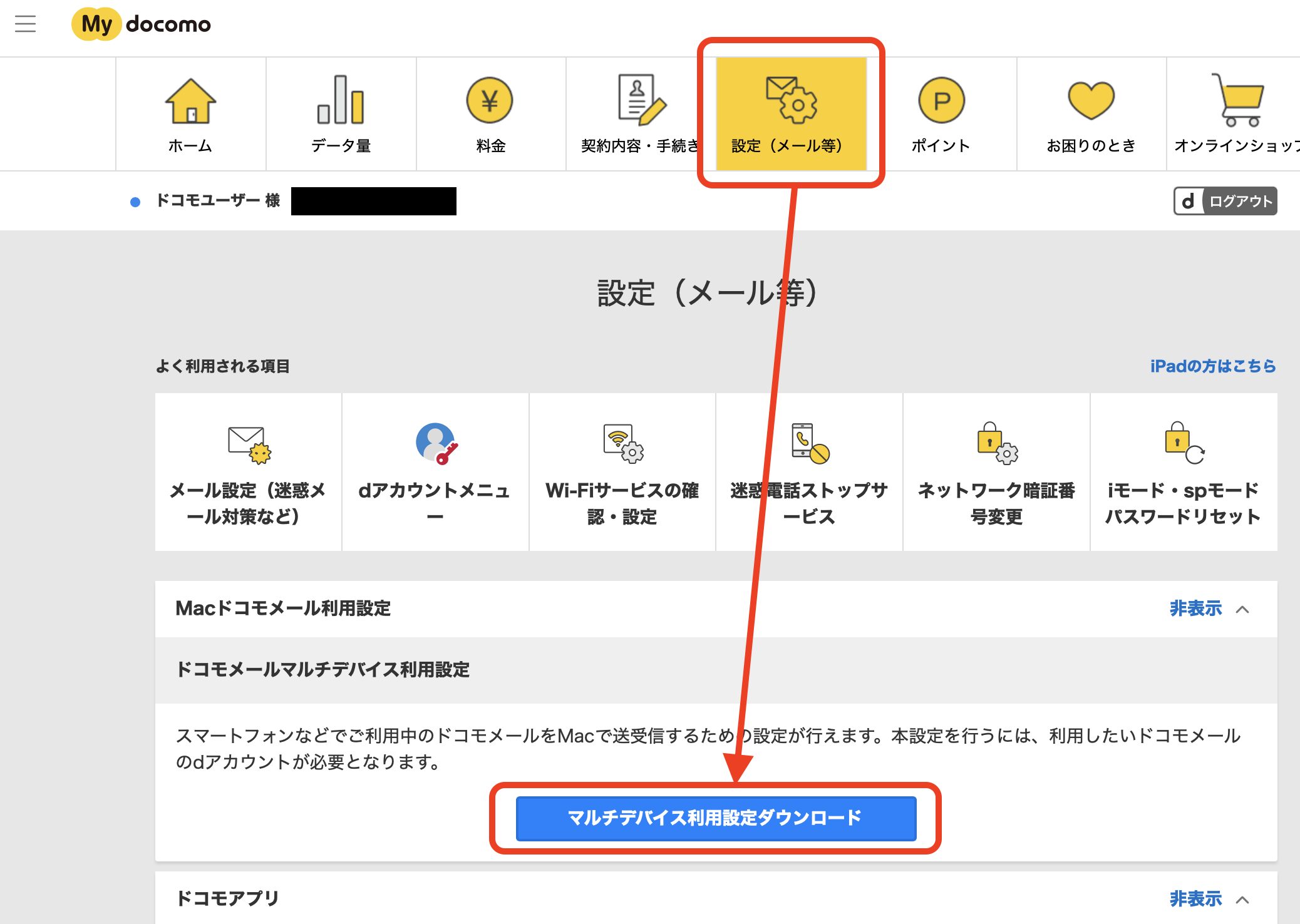
Task: Open ネットワーク暗証番号変更 tile
Action: (996, 473)
